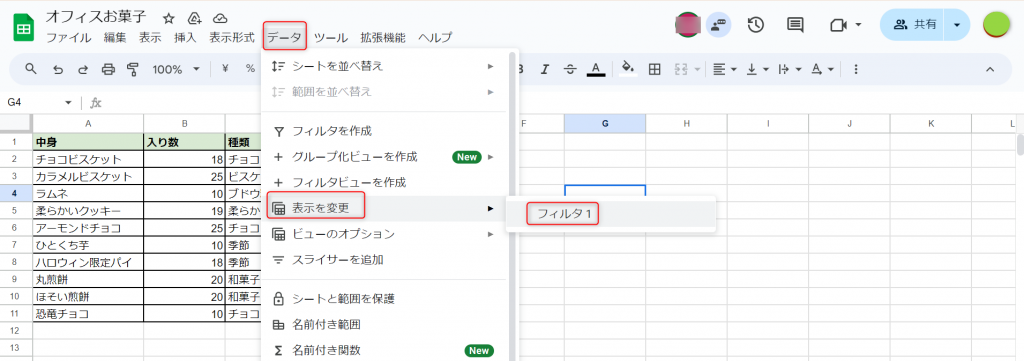Redo the last action

coord(83,69)
